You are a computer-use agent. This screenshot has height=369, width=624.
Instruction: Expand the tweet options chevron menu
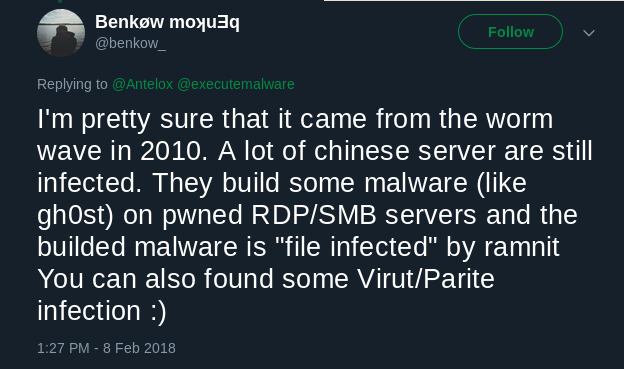tap(589, 33)
